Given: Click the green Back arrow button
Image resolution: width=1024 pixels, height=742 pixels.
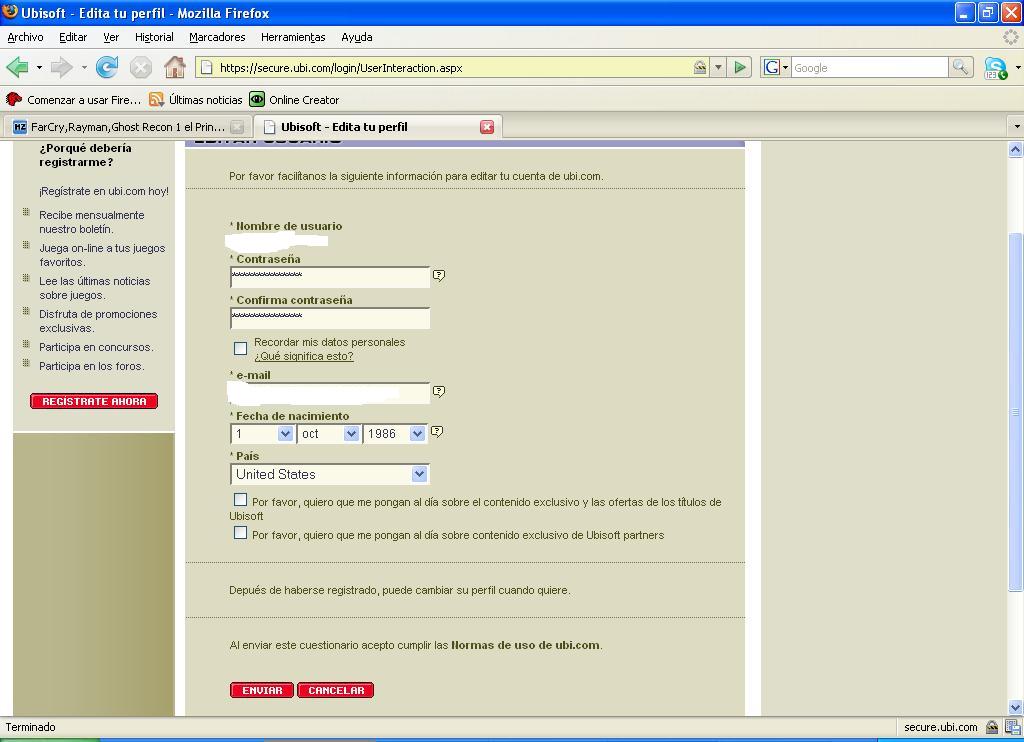Looking at the screenshot, I should pos(17,67).
